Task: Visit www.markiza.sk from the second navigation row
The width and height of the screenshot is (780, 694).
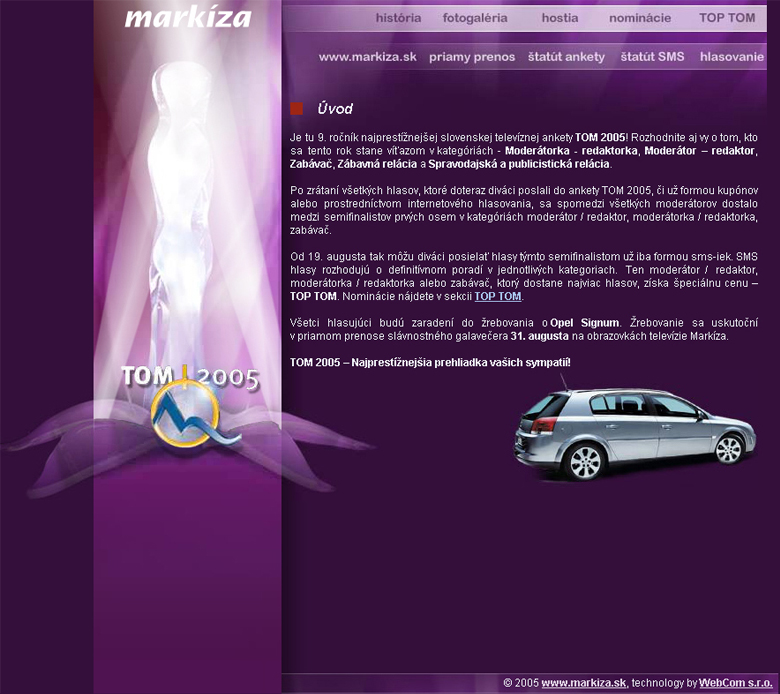Action: pyautogui.click(x=368, y=57)
